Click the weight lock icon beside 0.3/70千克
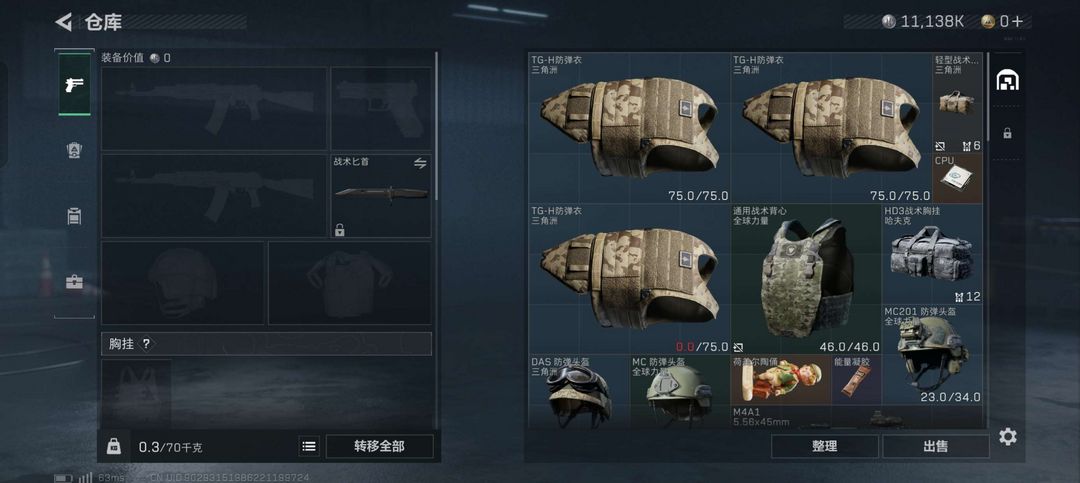This screenshot has width=1080, height=483. click(x=114, y=446)
